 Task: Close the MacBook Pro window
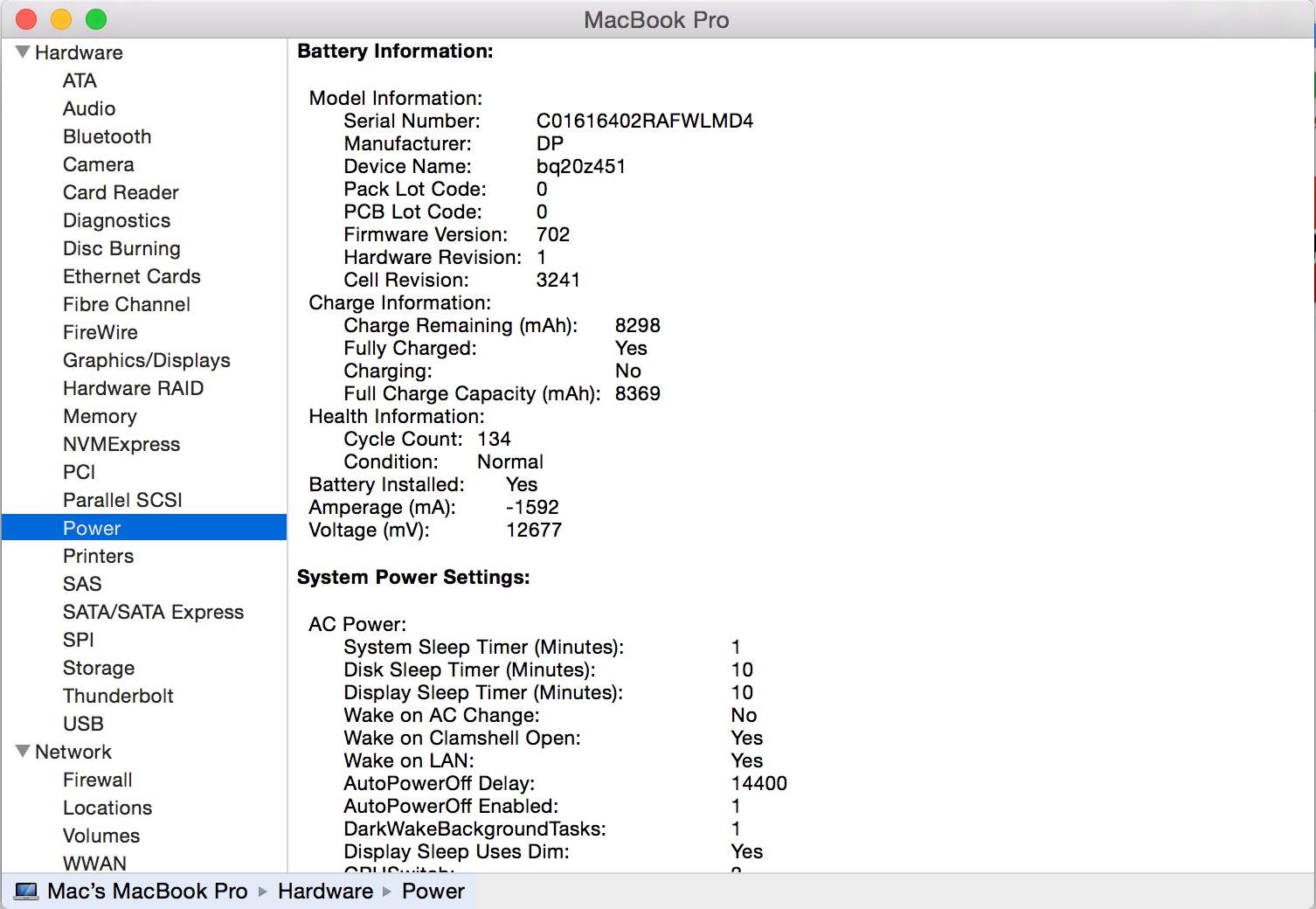[x=26, y=19]
